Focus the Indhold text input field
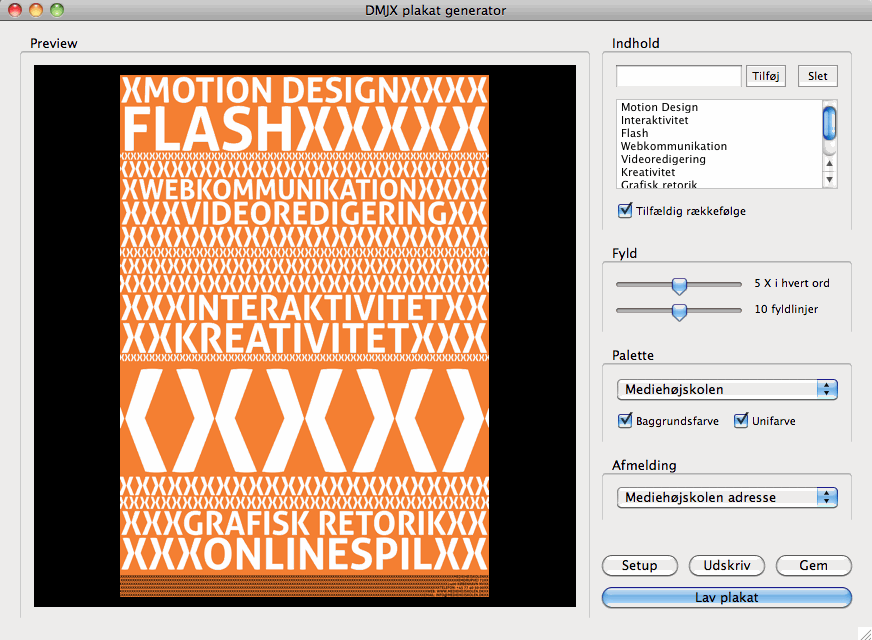This screenshot has width=872, height=640. 678,76
